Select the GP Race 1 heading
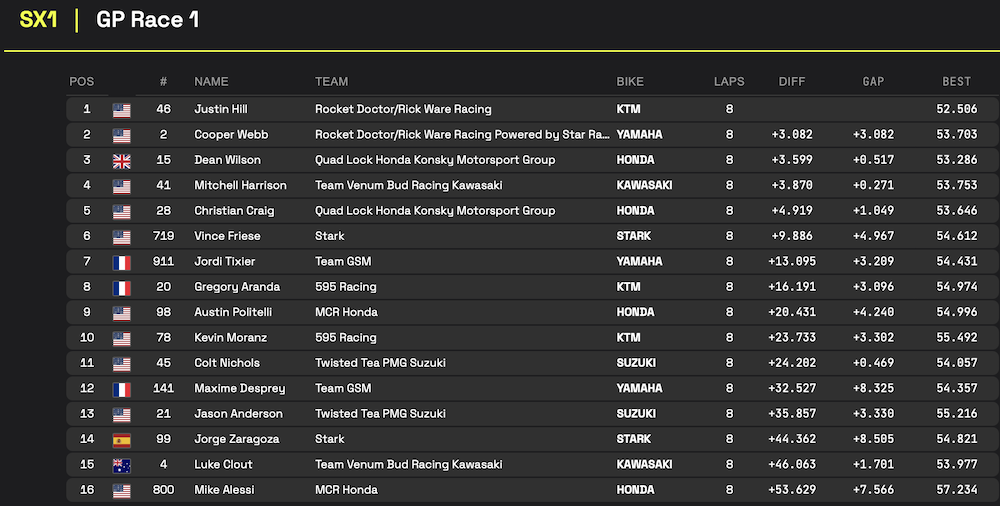1000x506 pixels. click(x=147, y=20)
